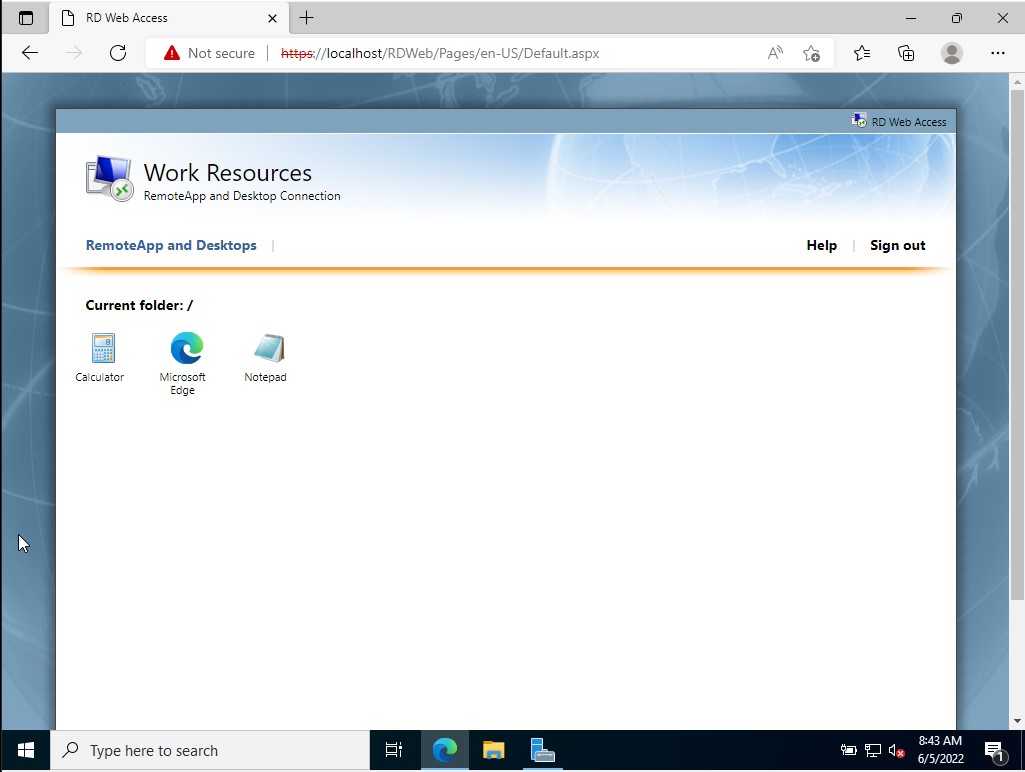Viewport: 1025px width, 772px height.
Task: Click the Sign out link
Action: (898, 245)
